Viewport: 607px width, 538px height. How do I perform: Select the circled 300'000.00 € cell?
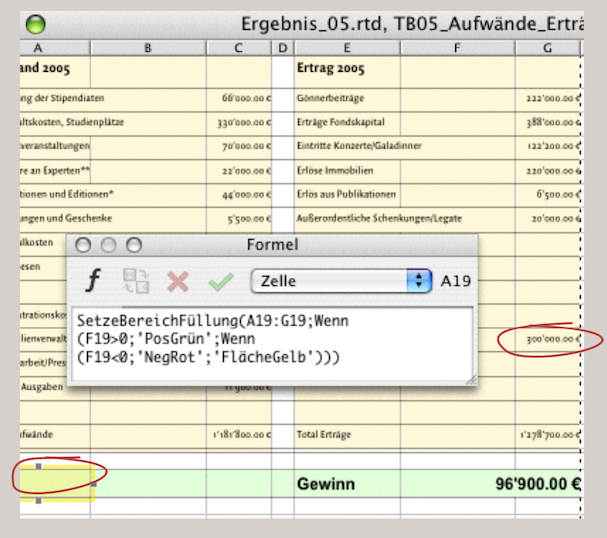(548, 340)
